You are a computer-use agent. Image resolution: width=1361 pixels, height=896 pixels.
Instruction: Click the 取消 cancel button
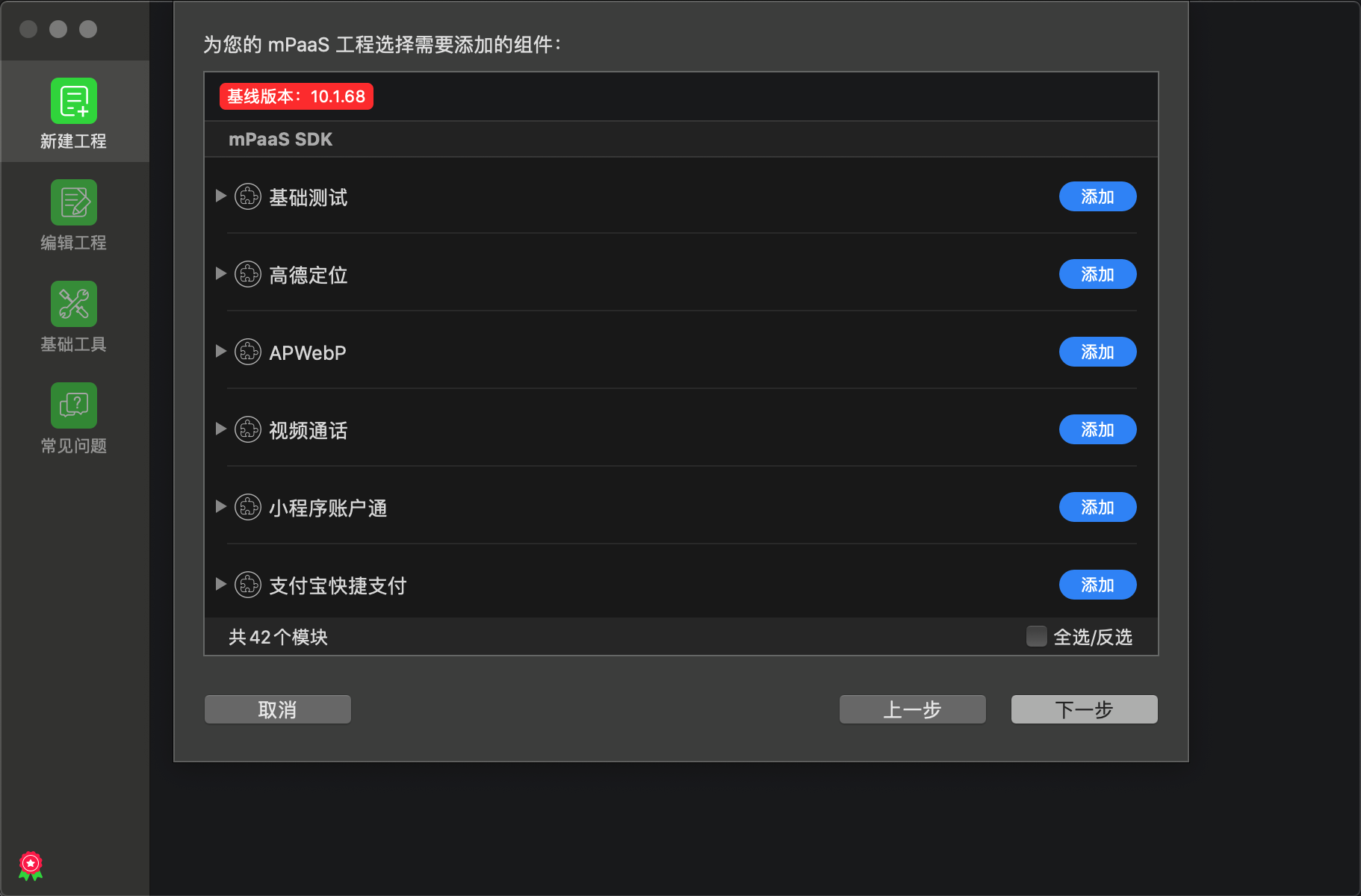[x=278, y=709]
